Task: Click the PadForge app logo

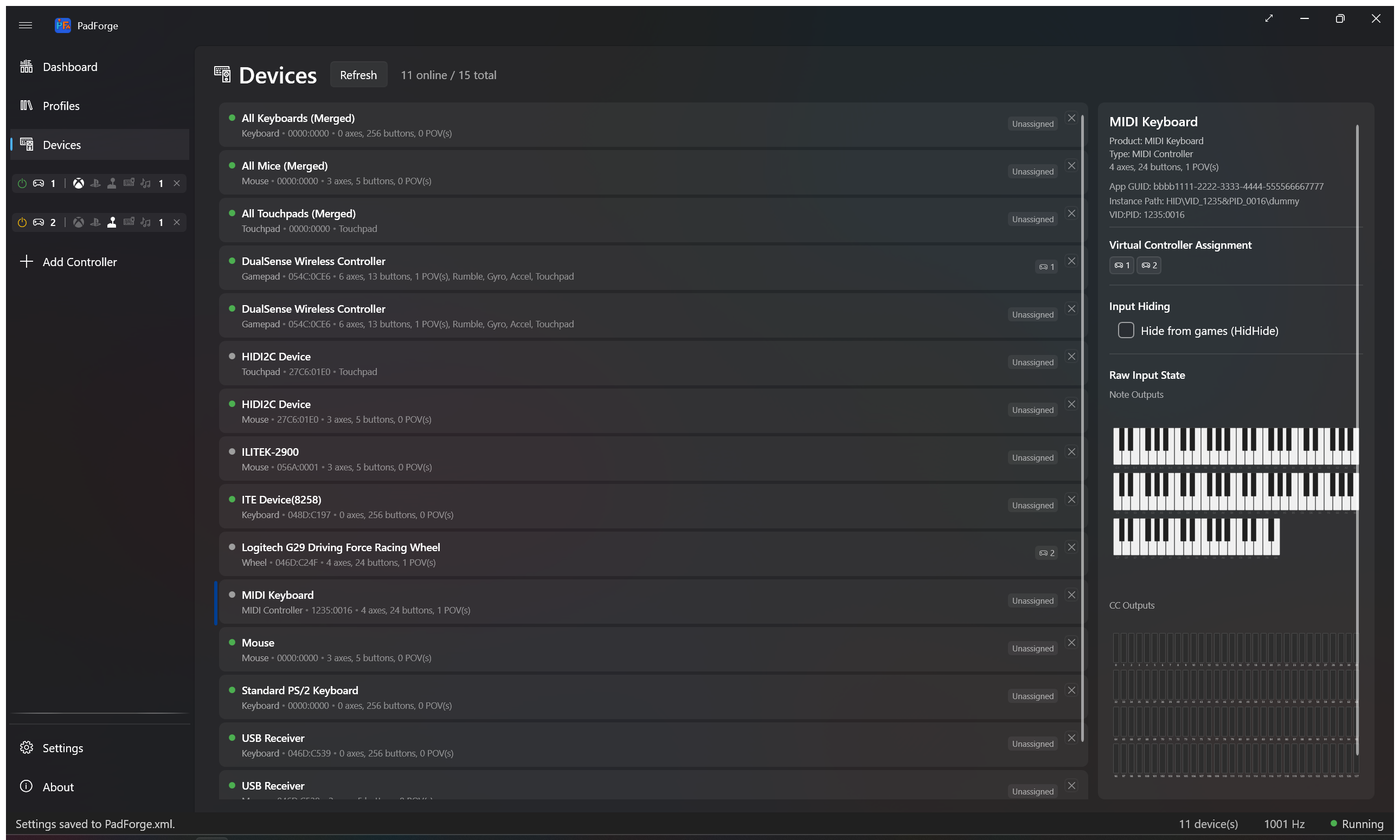Action: click(62, 25)
